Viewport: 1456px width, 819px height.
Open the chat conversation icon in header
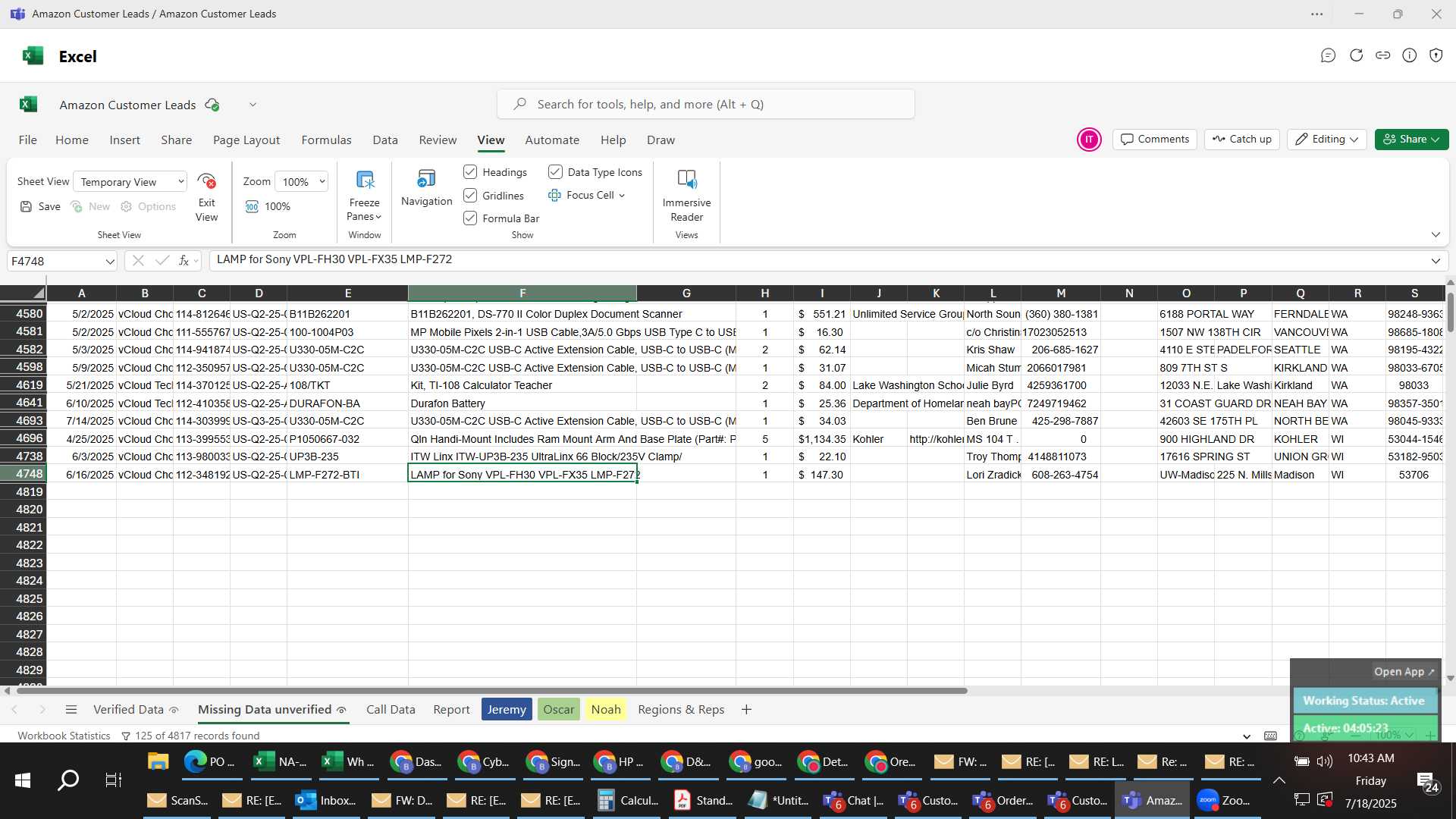[x=1328, y=55]
